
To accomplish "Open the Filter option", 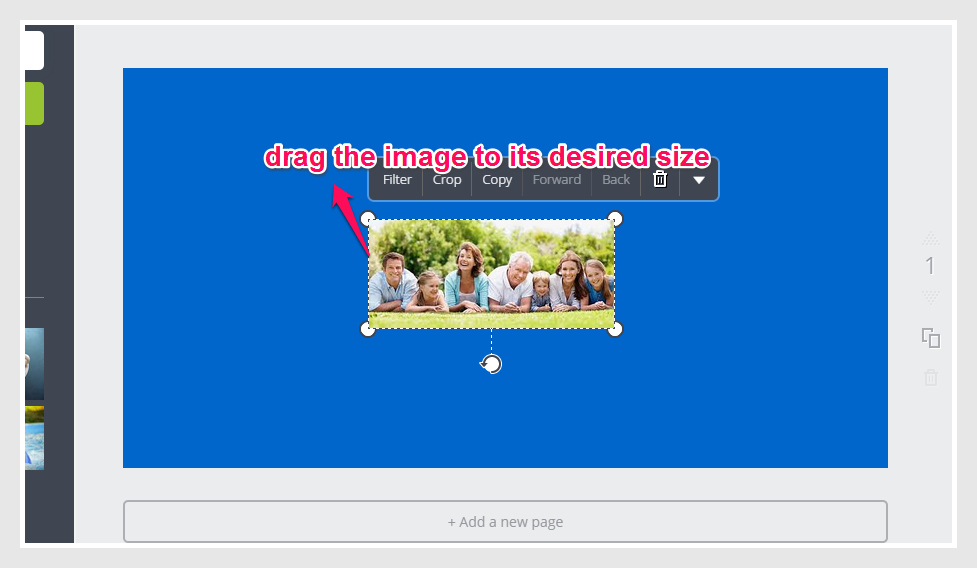I will (397, 180).
